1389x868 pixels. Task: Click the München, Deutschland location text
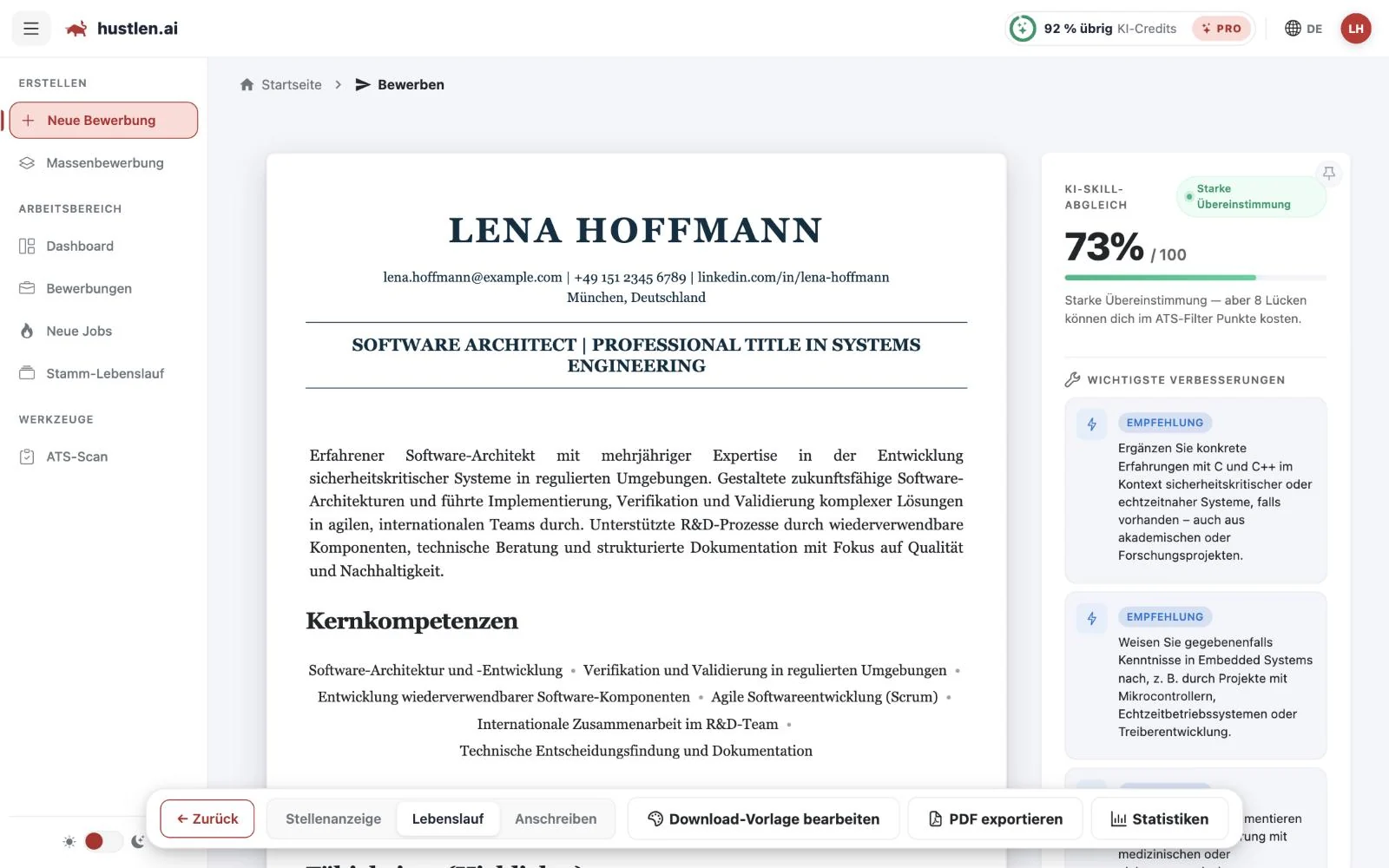636,298
